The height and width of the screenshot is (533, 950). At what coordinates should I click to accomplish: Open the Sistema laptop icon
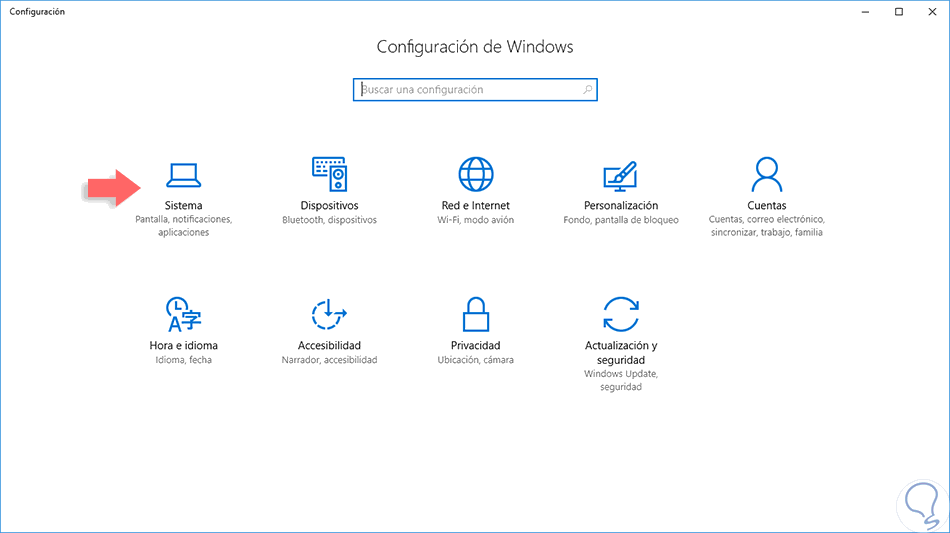(184, 176)
